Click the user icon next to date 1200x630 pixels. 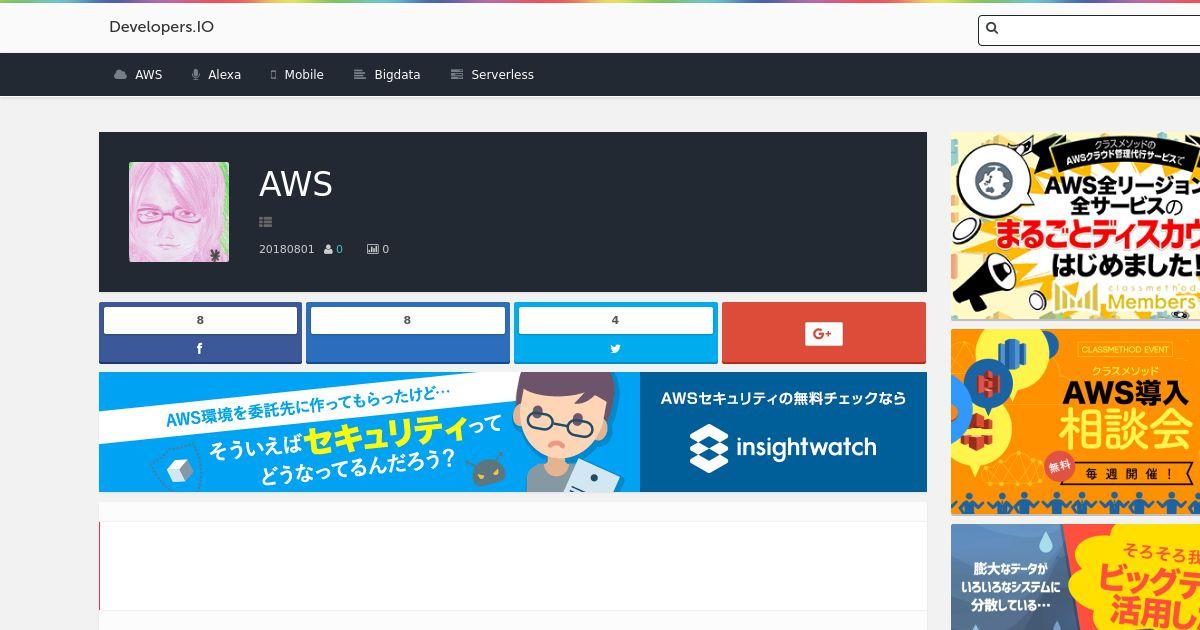[x=328, y=249]
